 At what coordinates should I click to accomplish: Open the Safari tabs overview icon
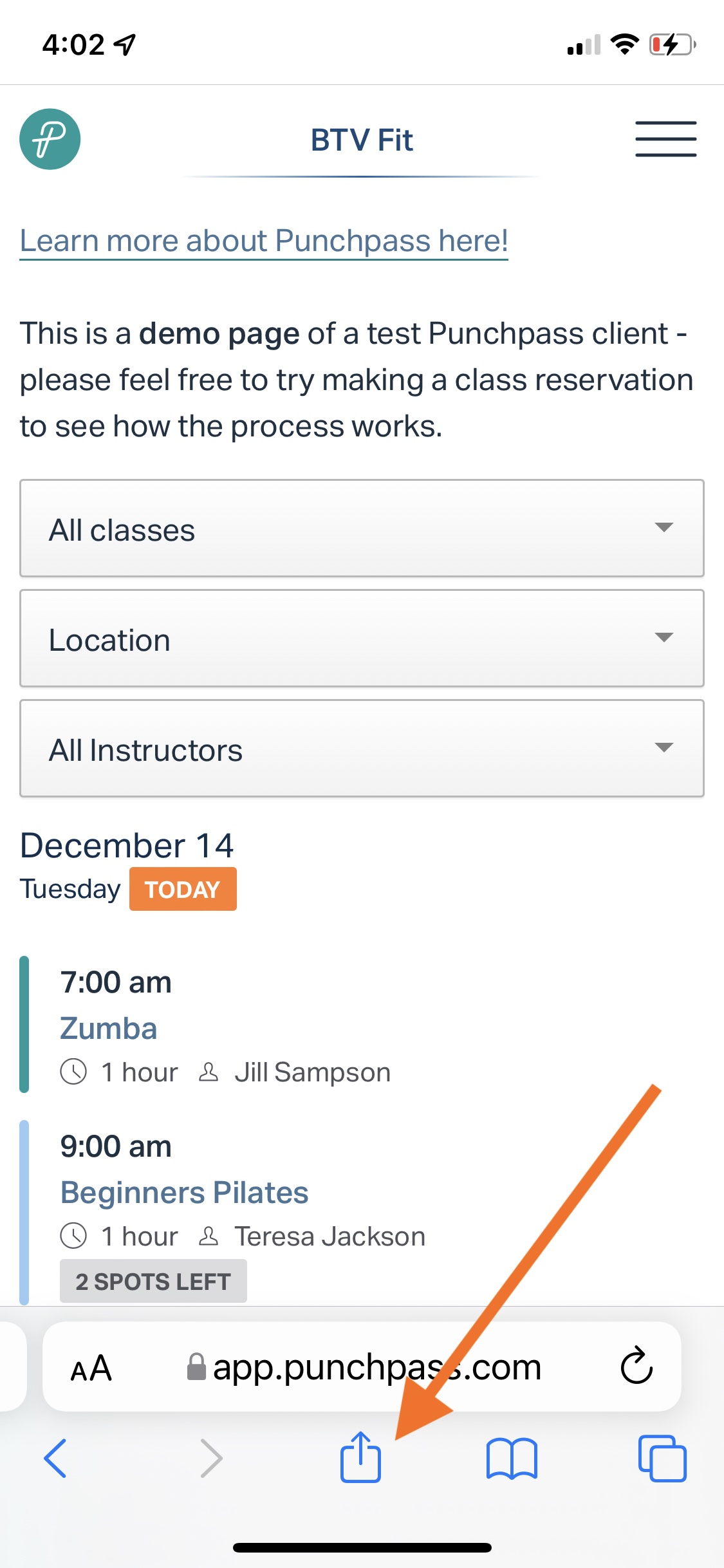click(662, 1459)
